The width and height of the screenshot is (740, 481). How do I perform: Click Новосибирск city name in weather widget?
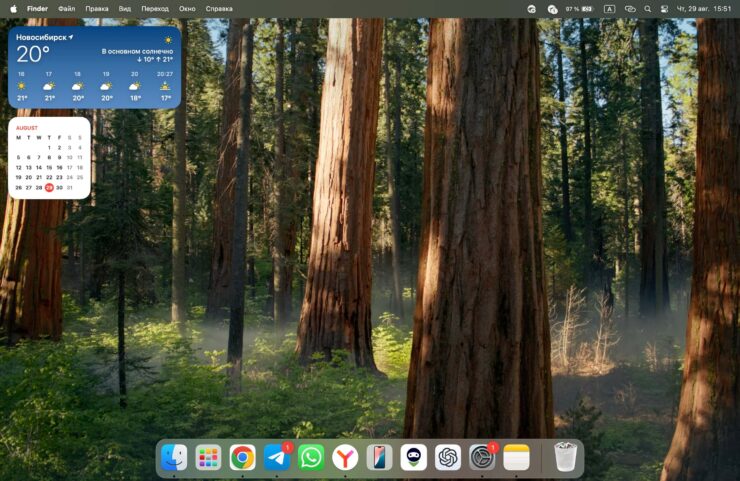tap(42, 37)
